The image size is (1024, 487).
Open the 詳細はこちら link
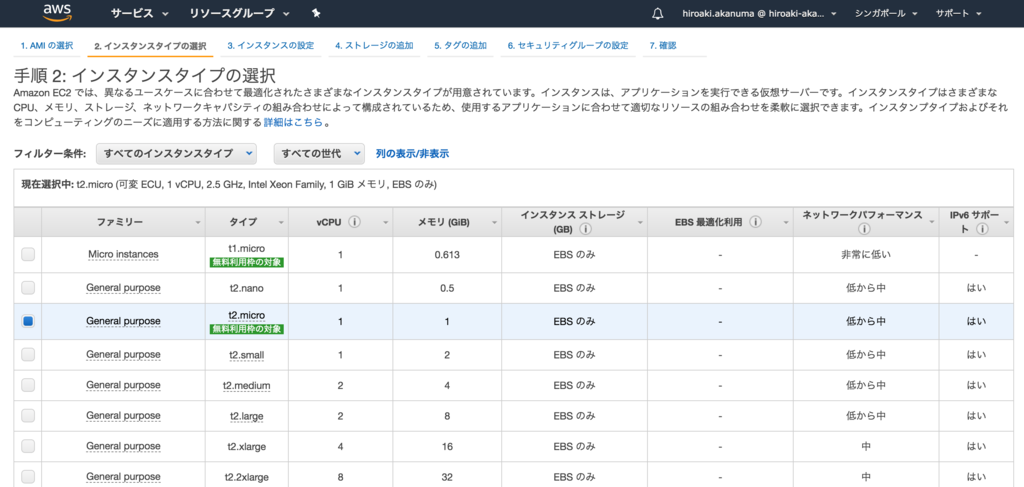pyautogui.click(x=293, y=122)
